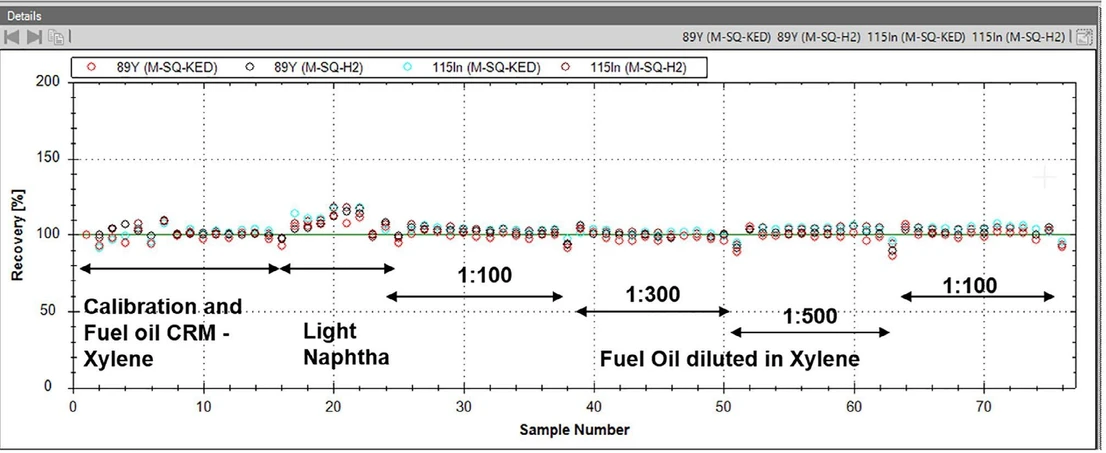The image size is (1106, 453).
Task: Jump to last item with skip-forward arrow
Action: [34, 37]
